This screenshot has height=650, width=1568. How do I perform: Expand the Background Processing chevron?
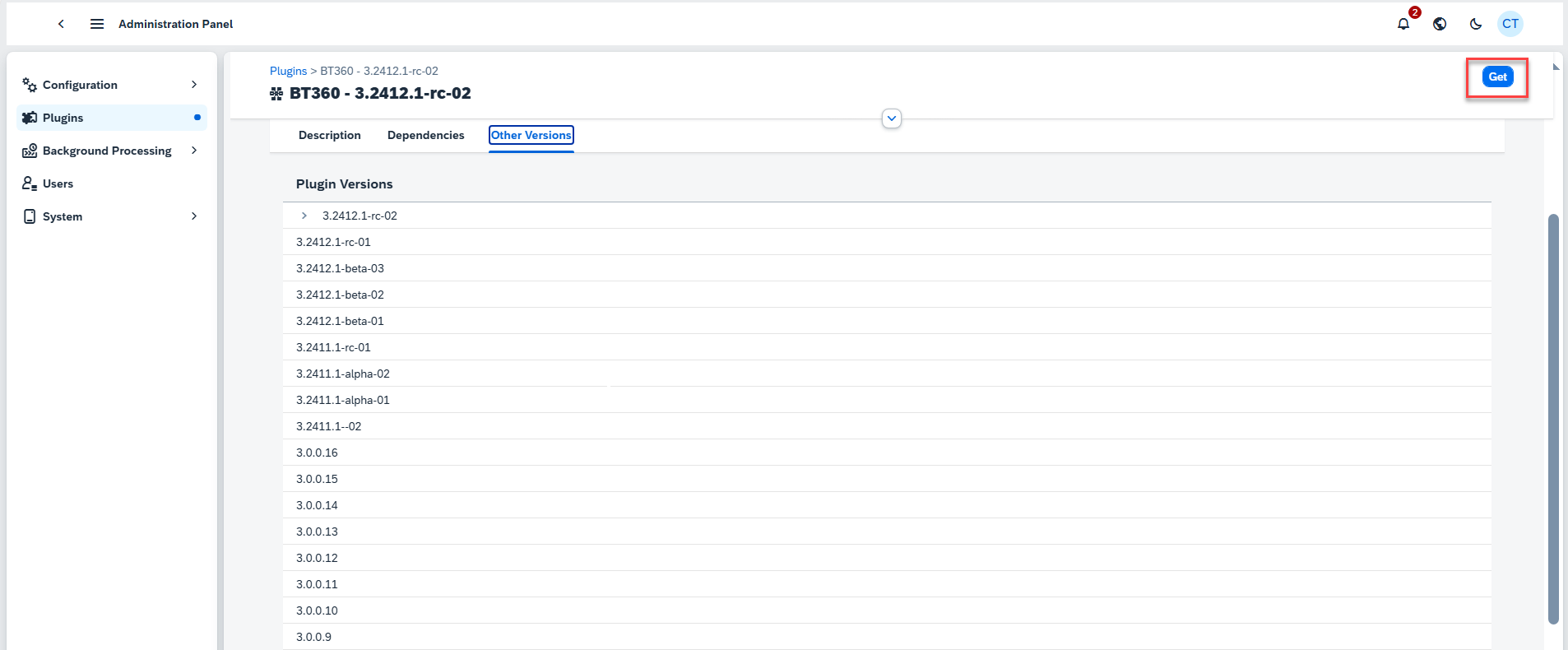(194, 151)
